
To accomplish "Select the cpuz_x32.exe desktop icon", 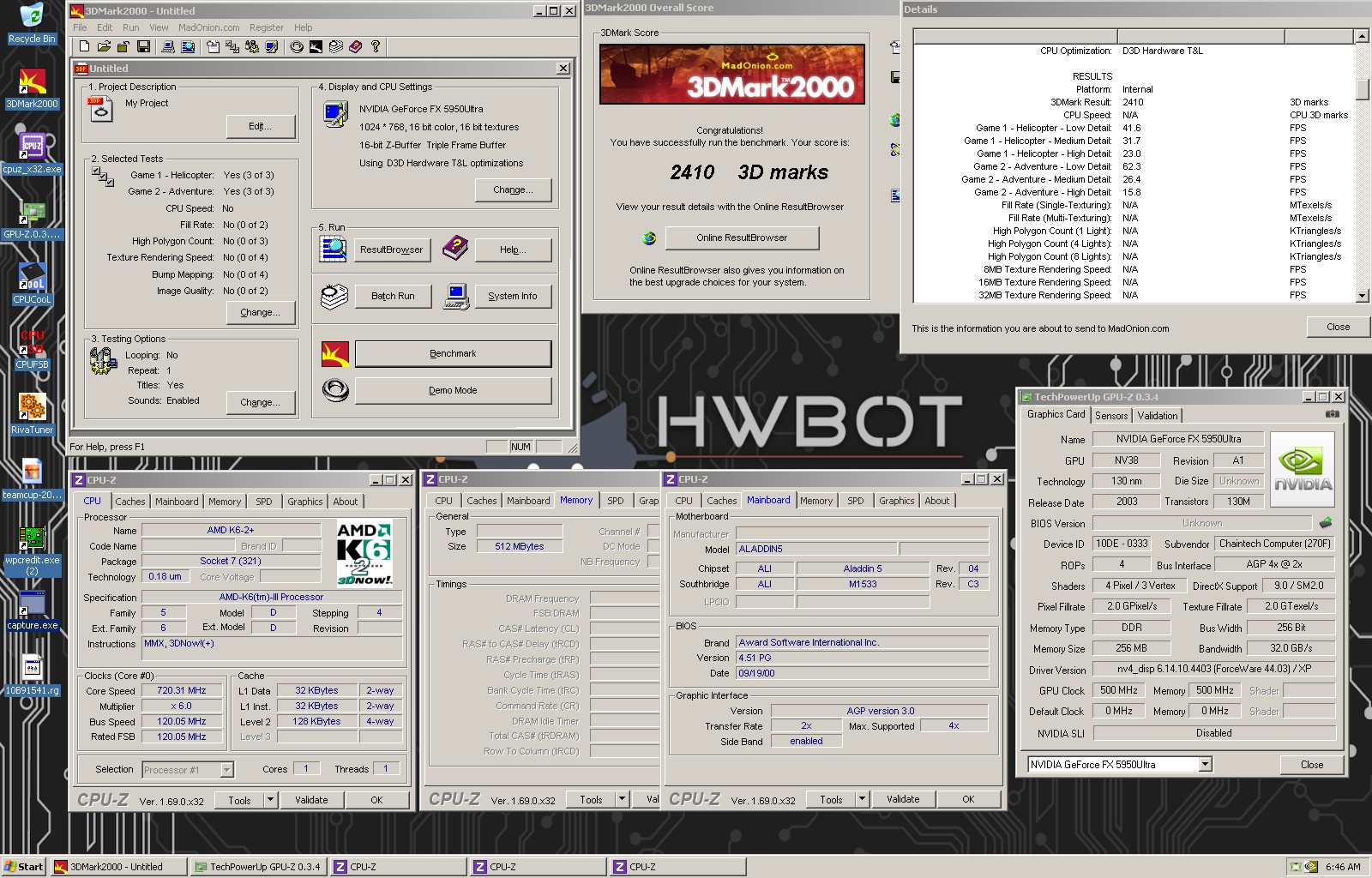I will pyautogui.click(x=32, y=153).
